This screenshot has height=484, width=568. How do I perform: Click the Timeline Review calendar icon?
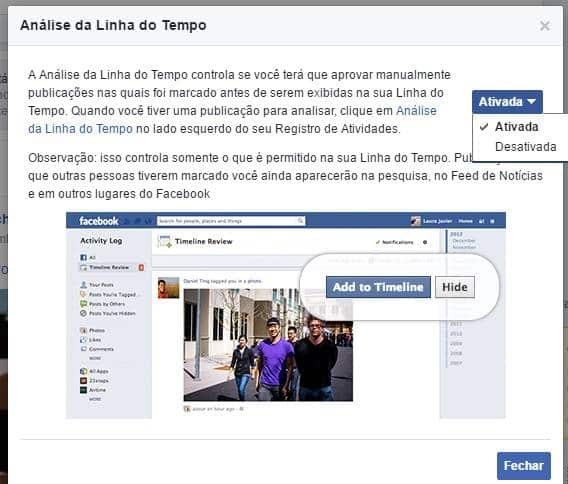tap(165, 242)
